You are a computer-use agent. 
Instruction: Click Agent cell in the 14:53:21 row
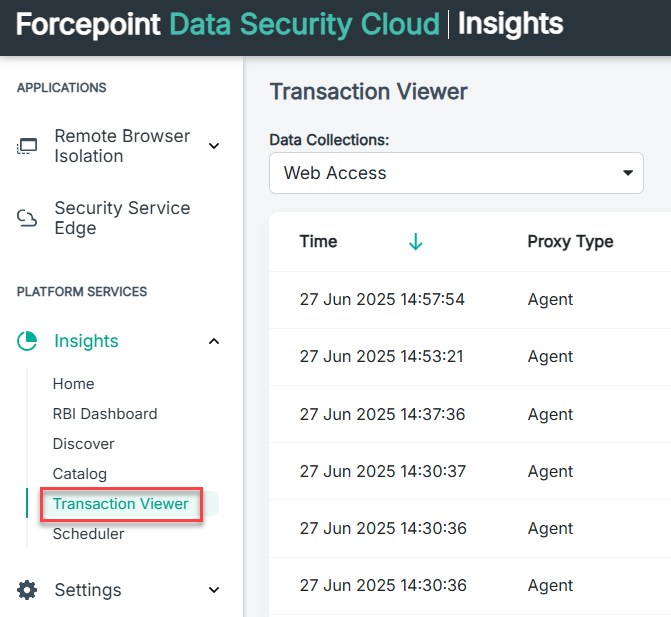click(x=550, y=356)
